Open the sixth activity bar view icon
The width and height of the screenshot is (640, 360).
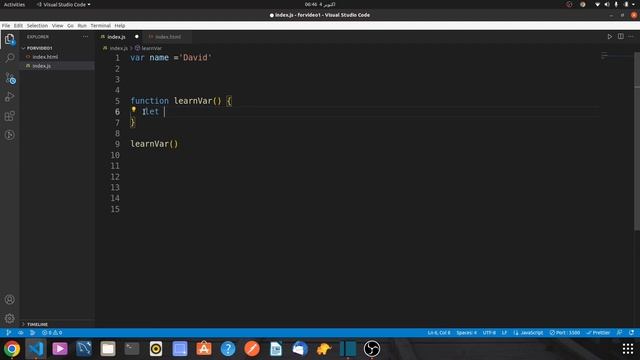click(x=10, y=135)
